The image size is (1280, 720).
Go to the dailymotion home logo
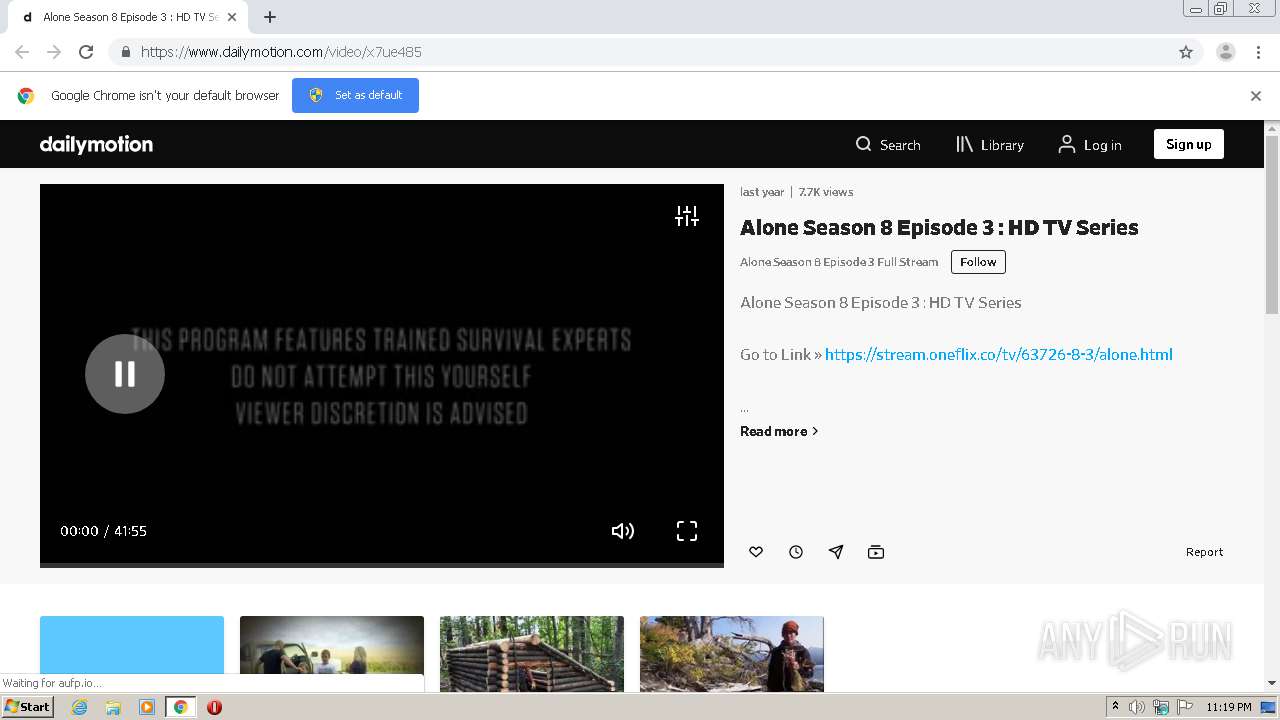click(x=96, y=144)
